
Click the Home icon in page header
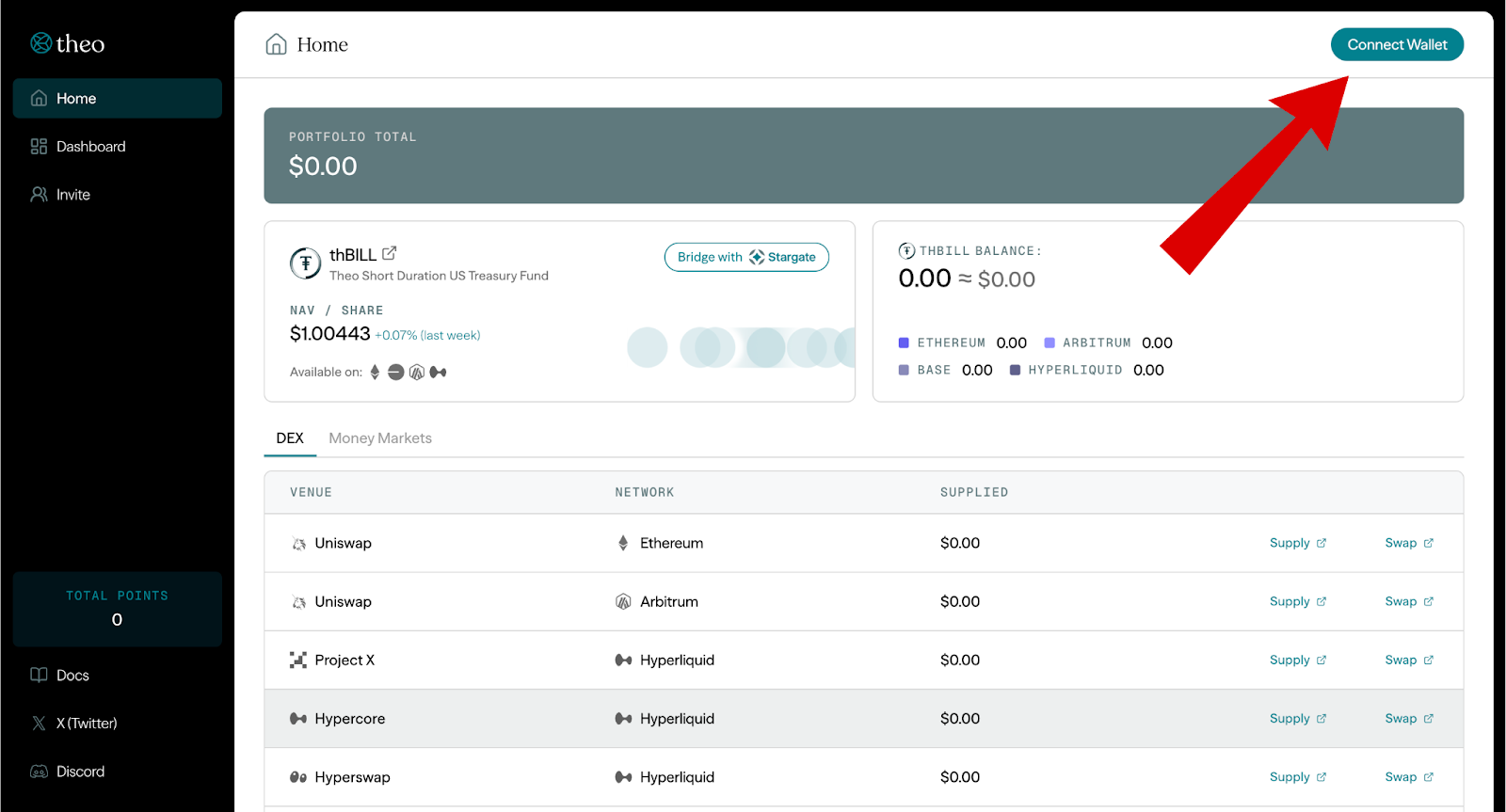(x=276, y=44)
